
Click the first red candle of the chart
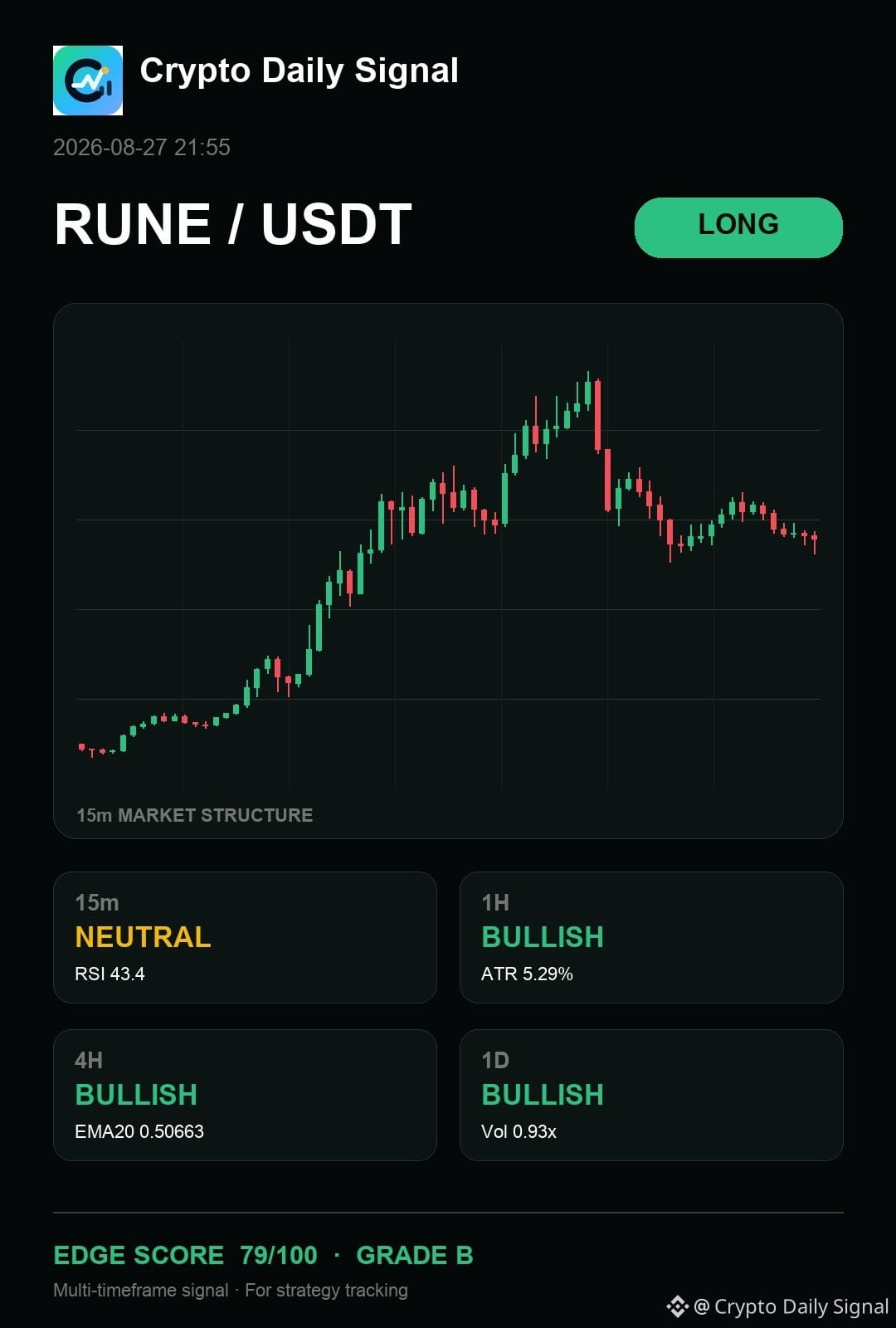point(81,747)
